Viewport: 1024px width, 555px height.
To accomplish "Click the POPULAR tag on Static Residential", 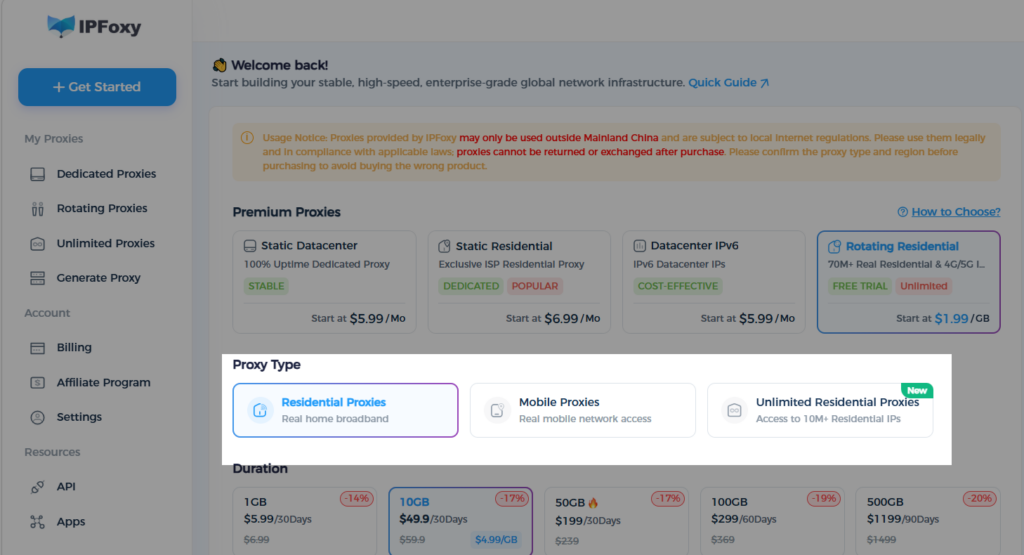I will (535, 286).
